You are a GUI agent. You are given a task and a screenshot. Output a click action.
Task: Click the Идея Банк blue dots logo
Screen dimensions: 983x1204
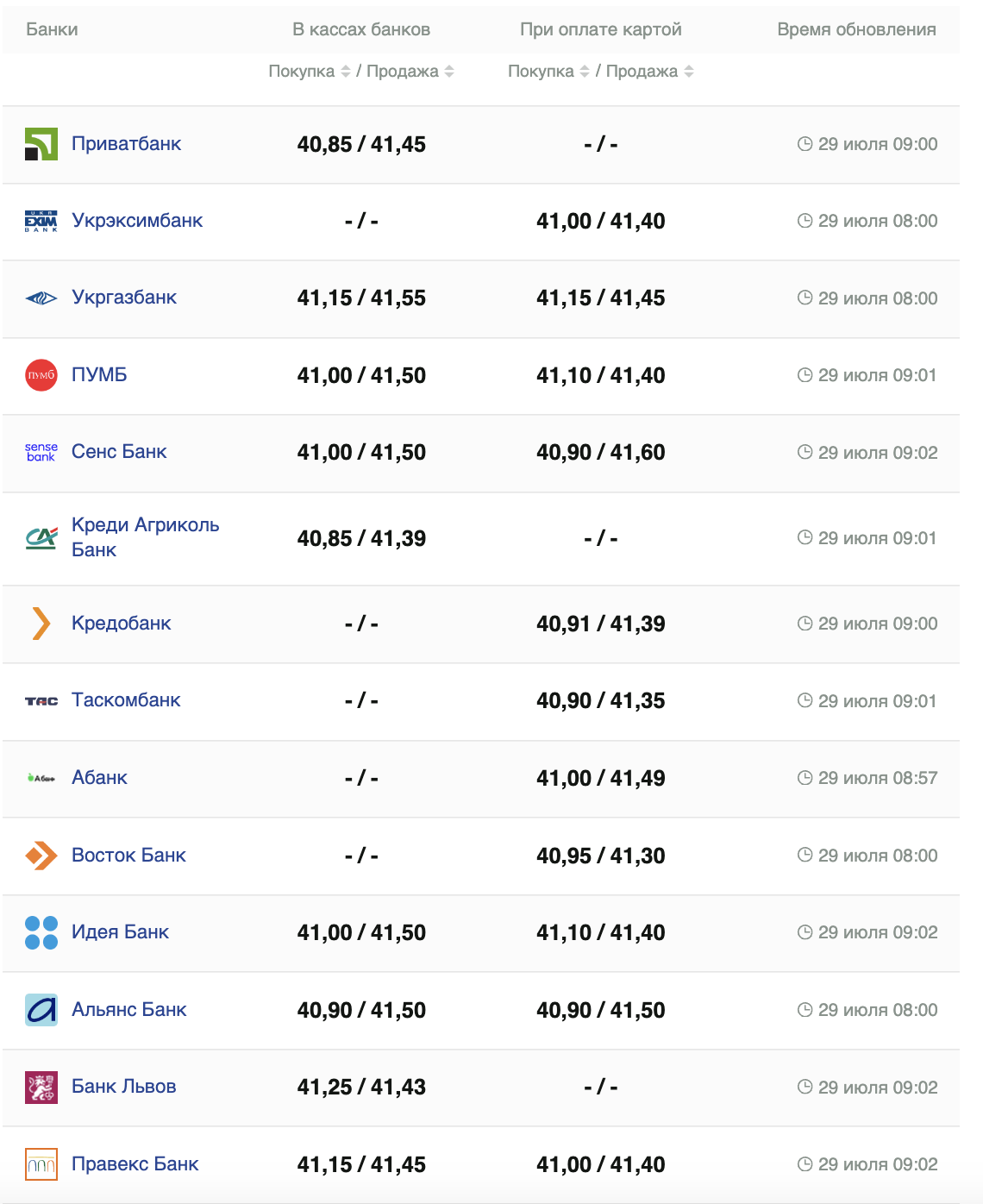(x=41, y=932)
